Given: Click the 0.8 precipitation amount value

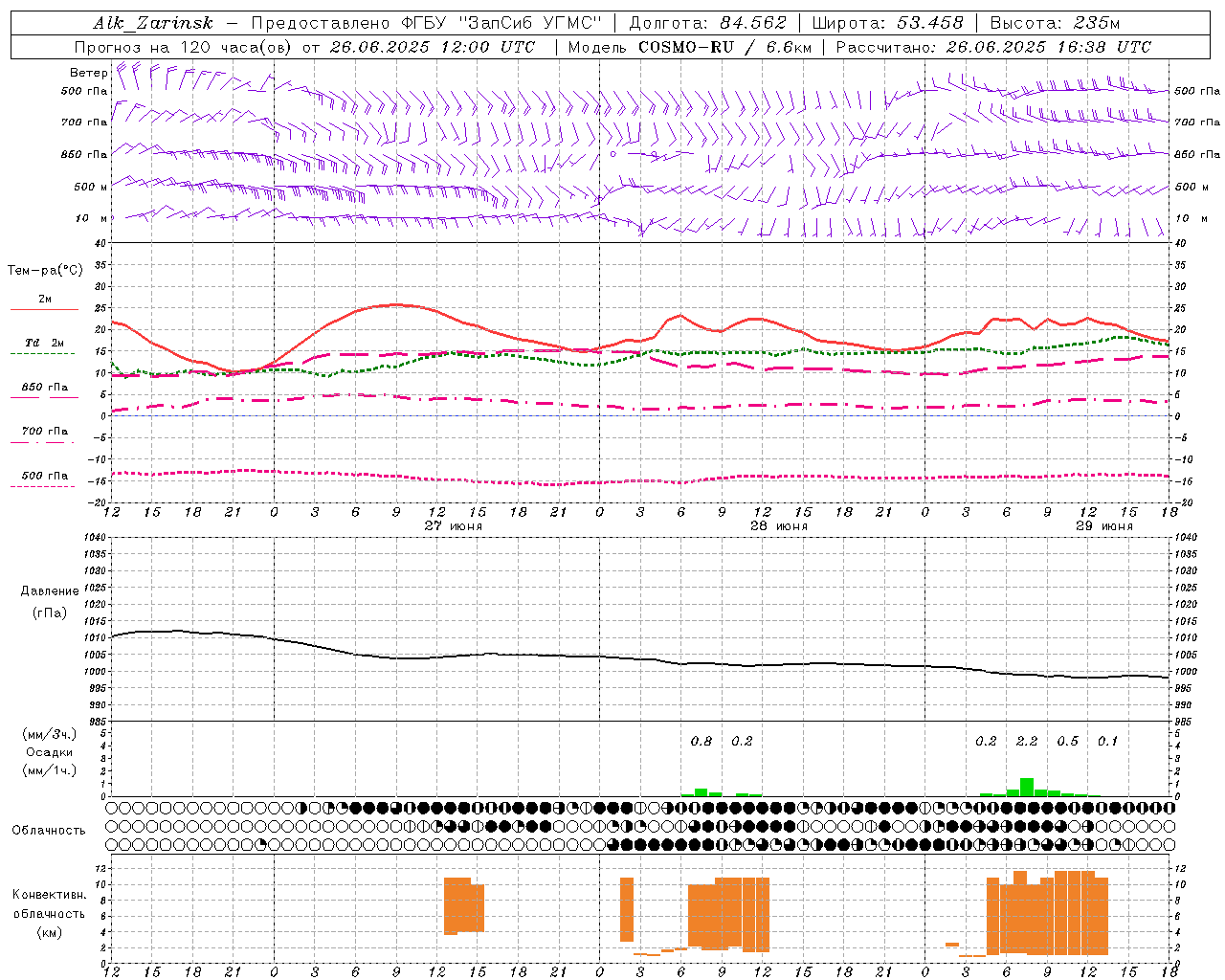Looking at the screenshot, I should pos(702,741).
